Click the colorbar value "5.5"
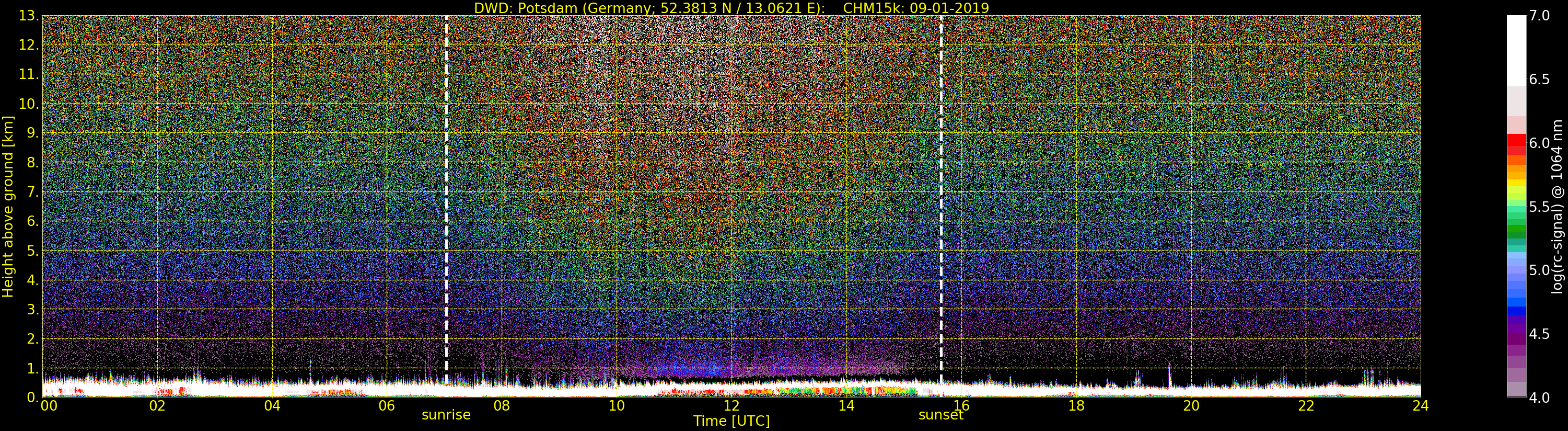The width and height of the screenshot is (1568, 431). [x=1539, y=207]
